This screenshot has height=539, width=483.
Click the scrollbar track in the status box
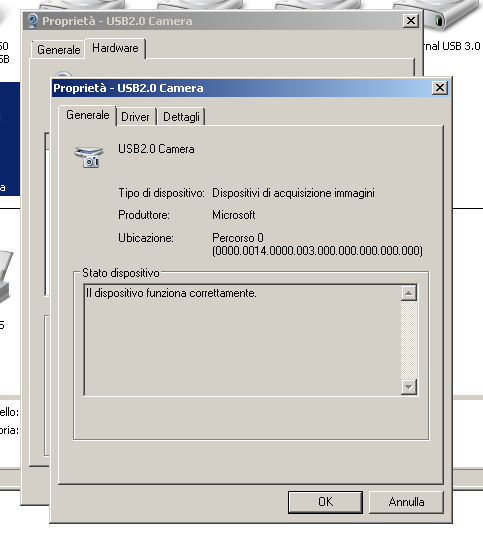point(409,340)
